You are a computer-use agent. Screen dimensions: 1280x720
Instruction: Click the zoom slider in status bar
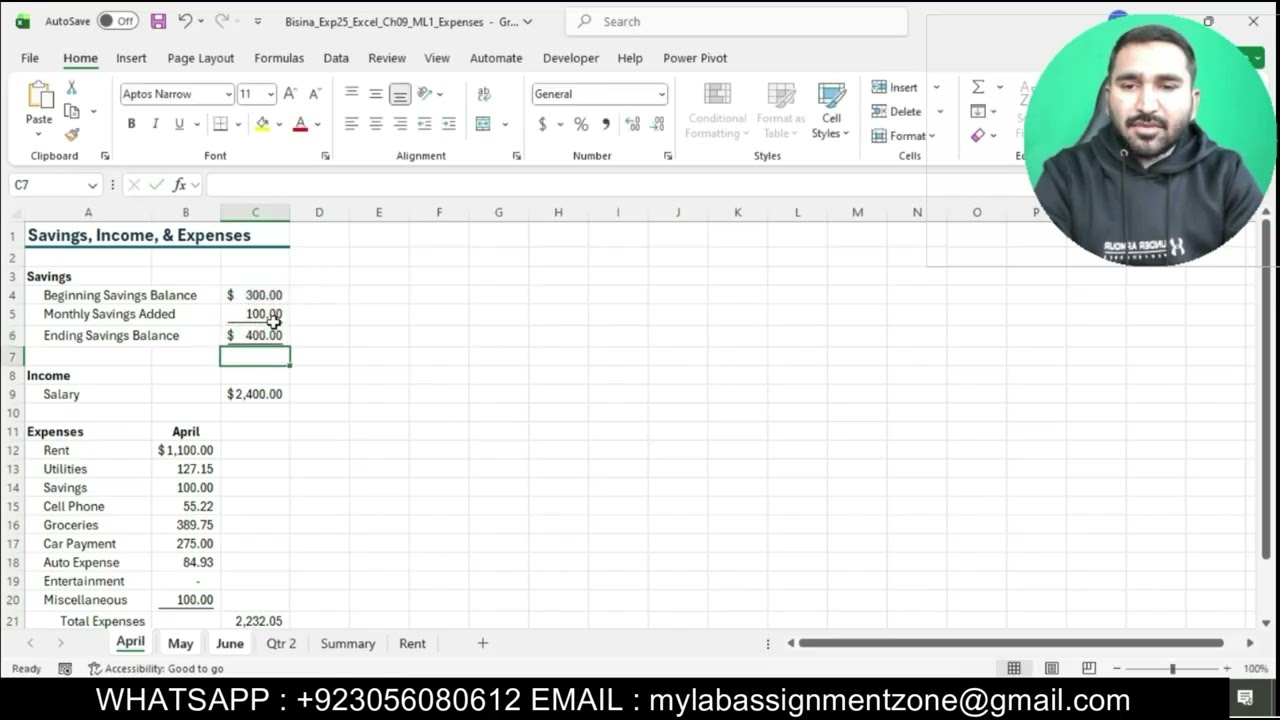(1172, 668)
